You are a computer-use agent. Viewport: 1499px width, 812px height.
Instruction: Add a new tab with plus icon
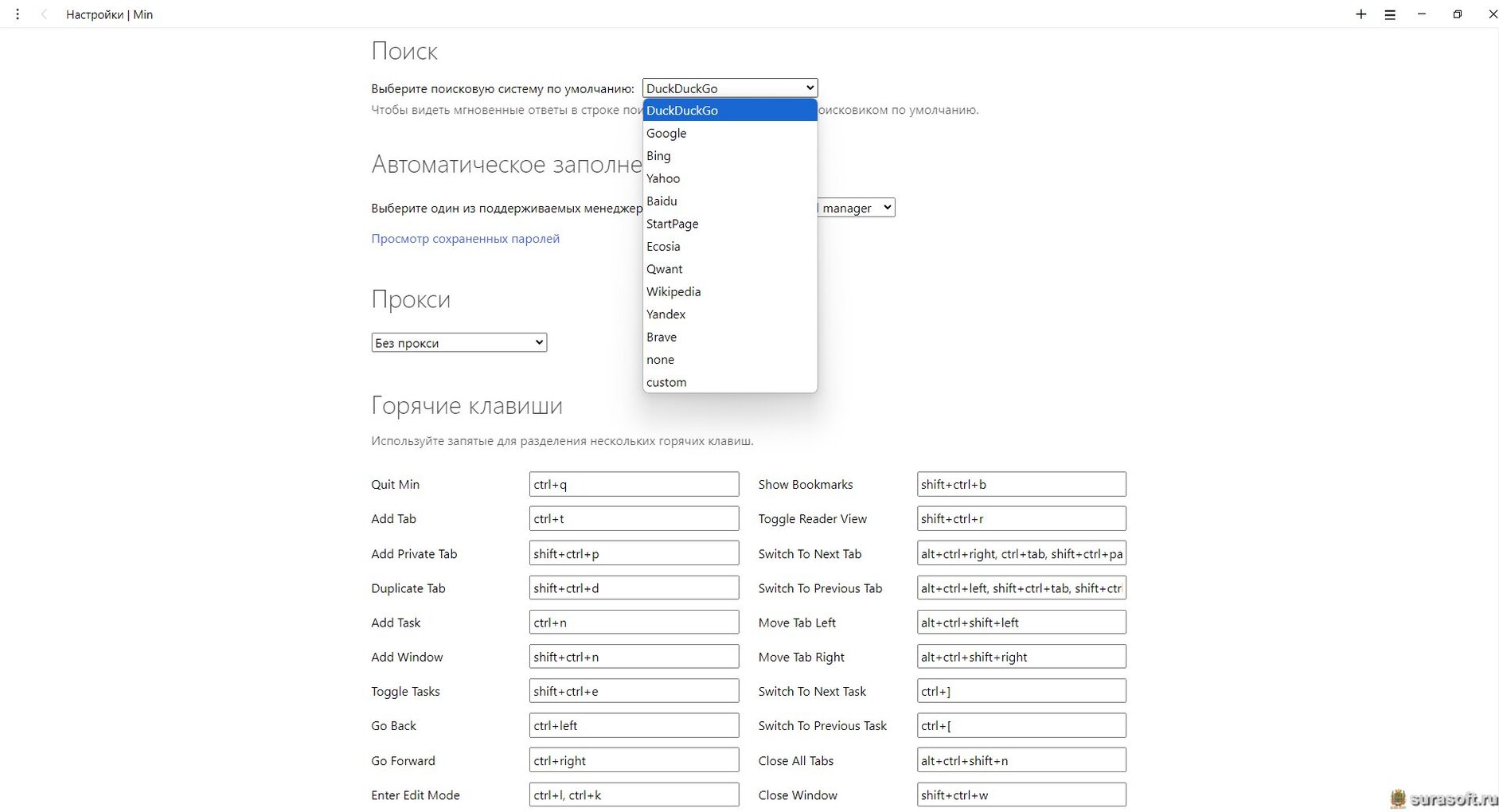click(x=1360, y=14)
